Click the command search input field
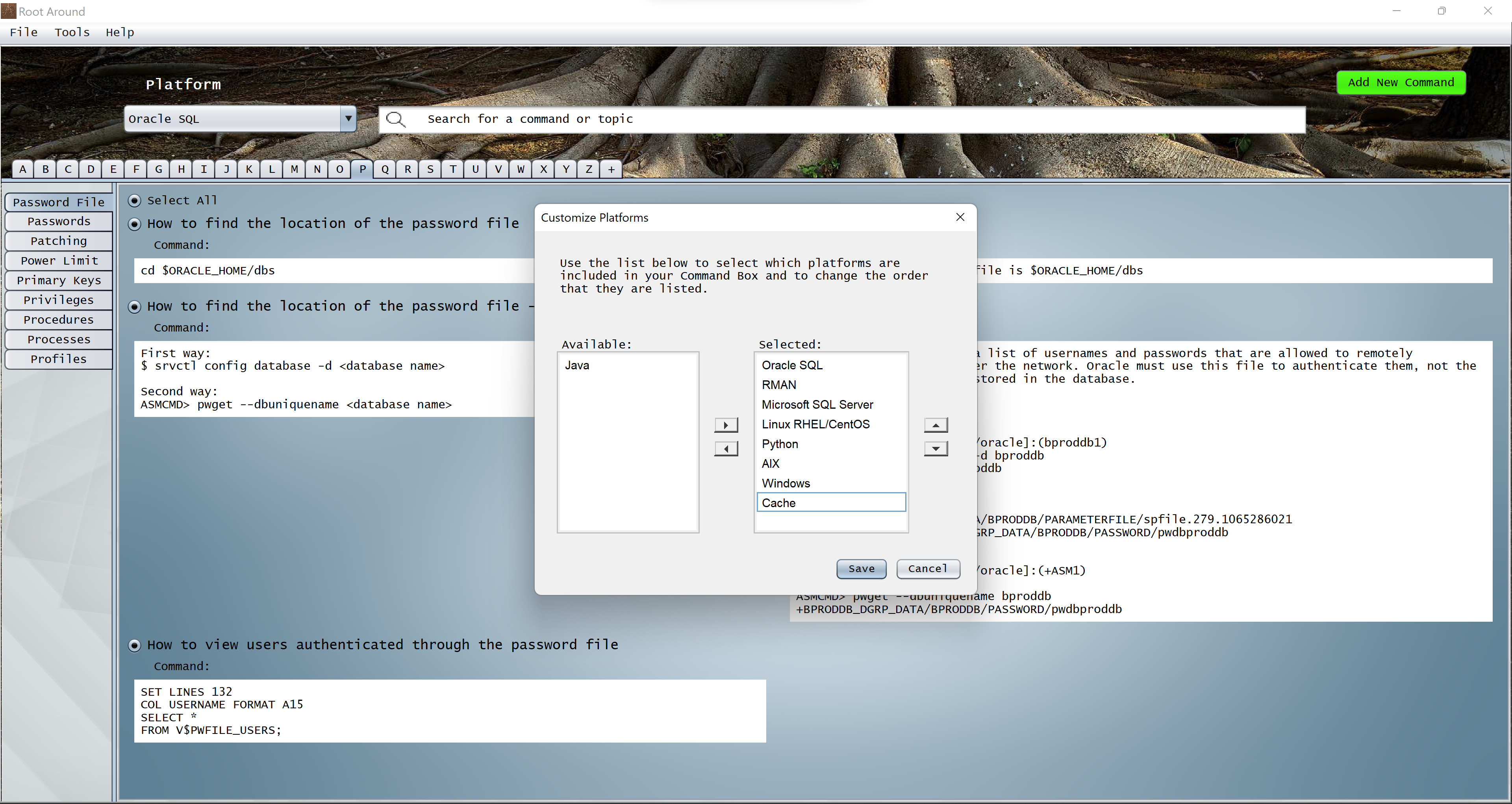Screen dimensions: 1512x804 [x=842, y=120]
